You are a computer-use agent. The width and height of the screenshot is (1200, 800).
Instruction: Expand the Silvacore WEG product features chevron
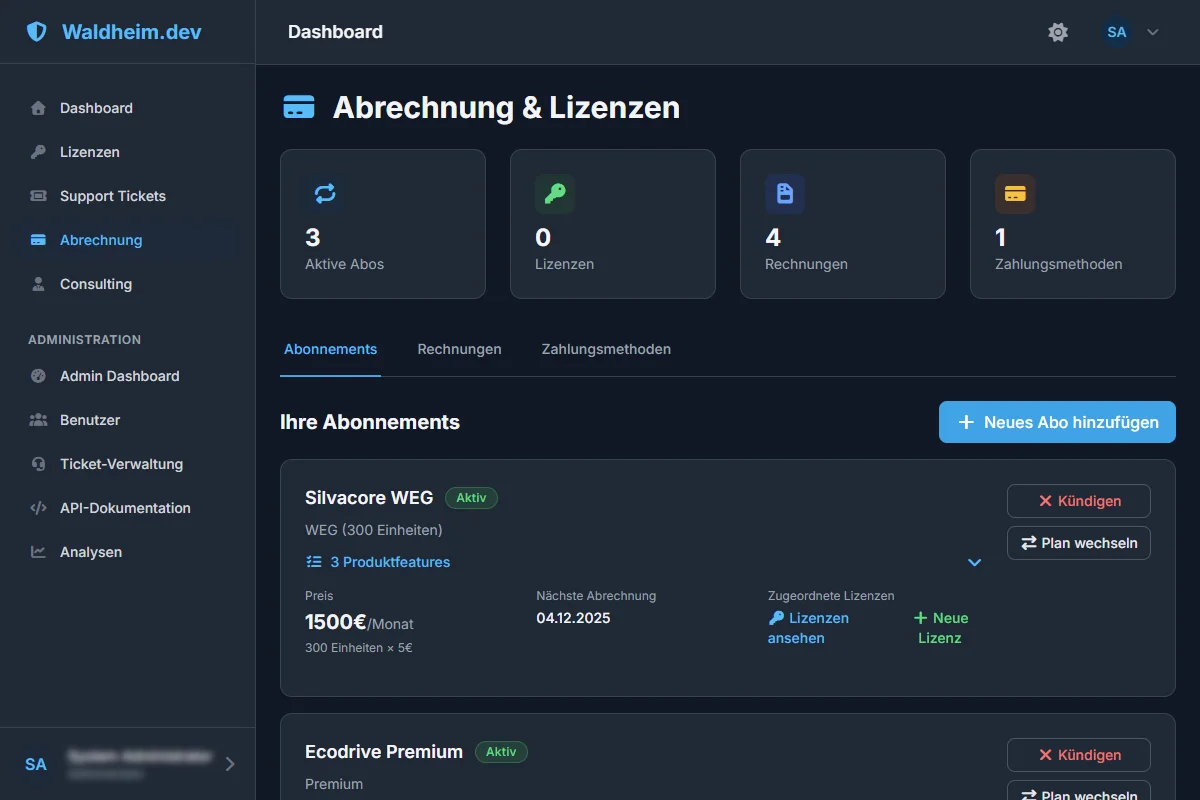[x=974, y=563]
